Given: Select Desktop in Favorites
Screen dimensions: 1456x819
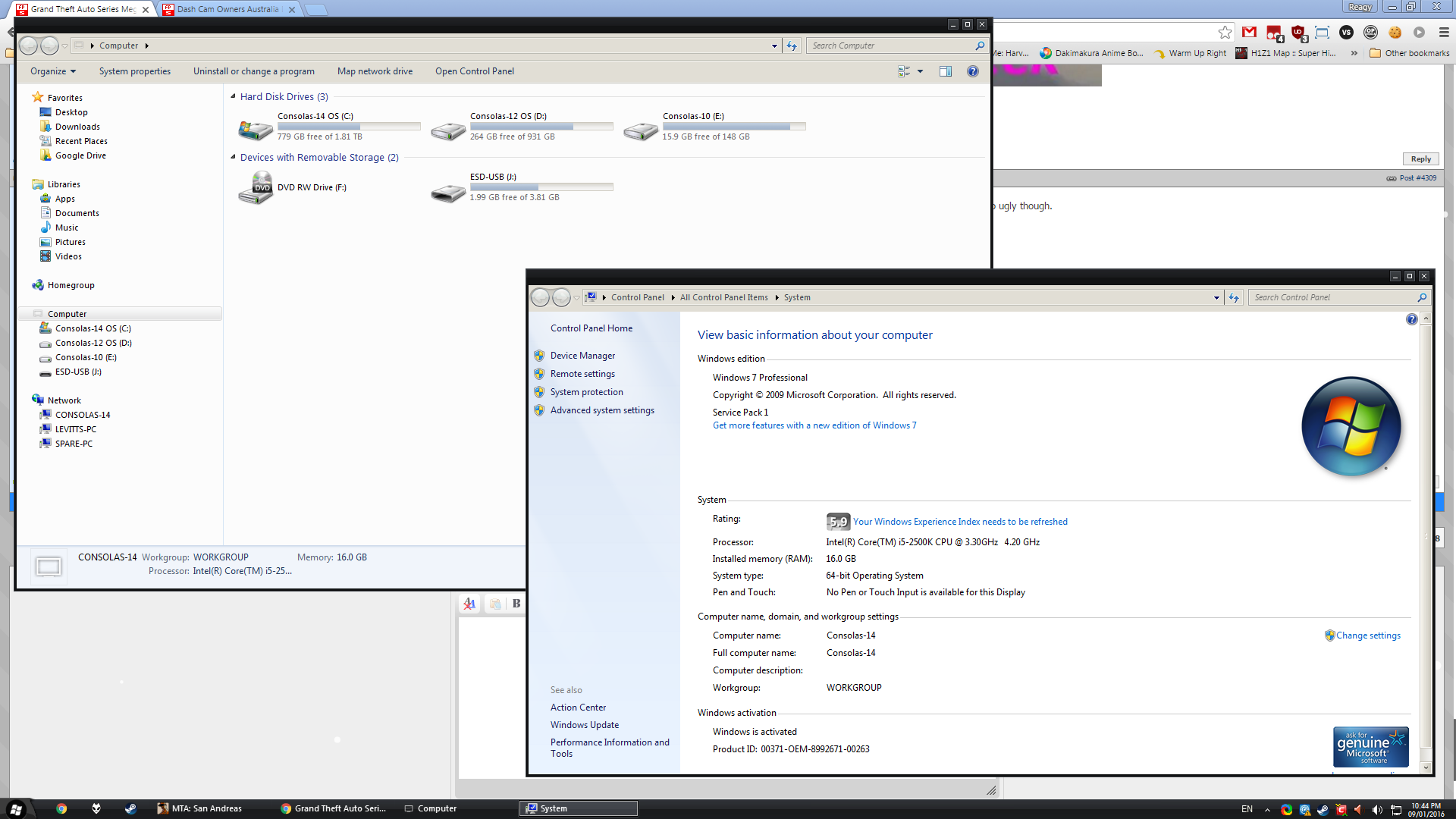Looking at the screenshot, I should [x=71, y=112].
